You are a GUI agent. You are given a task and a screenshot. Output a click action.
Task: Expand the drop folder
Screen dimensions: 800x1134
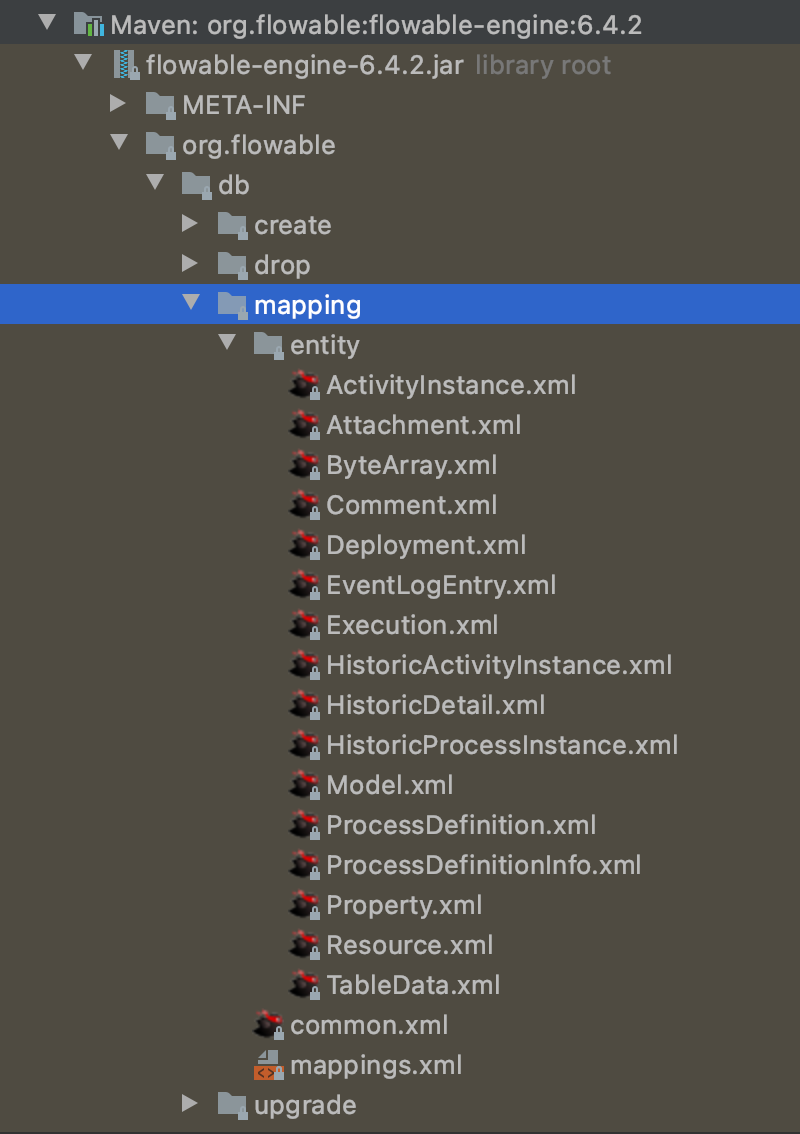(x=190, y=263)
